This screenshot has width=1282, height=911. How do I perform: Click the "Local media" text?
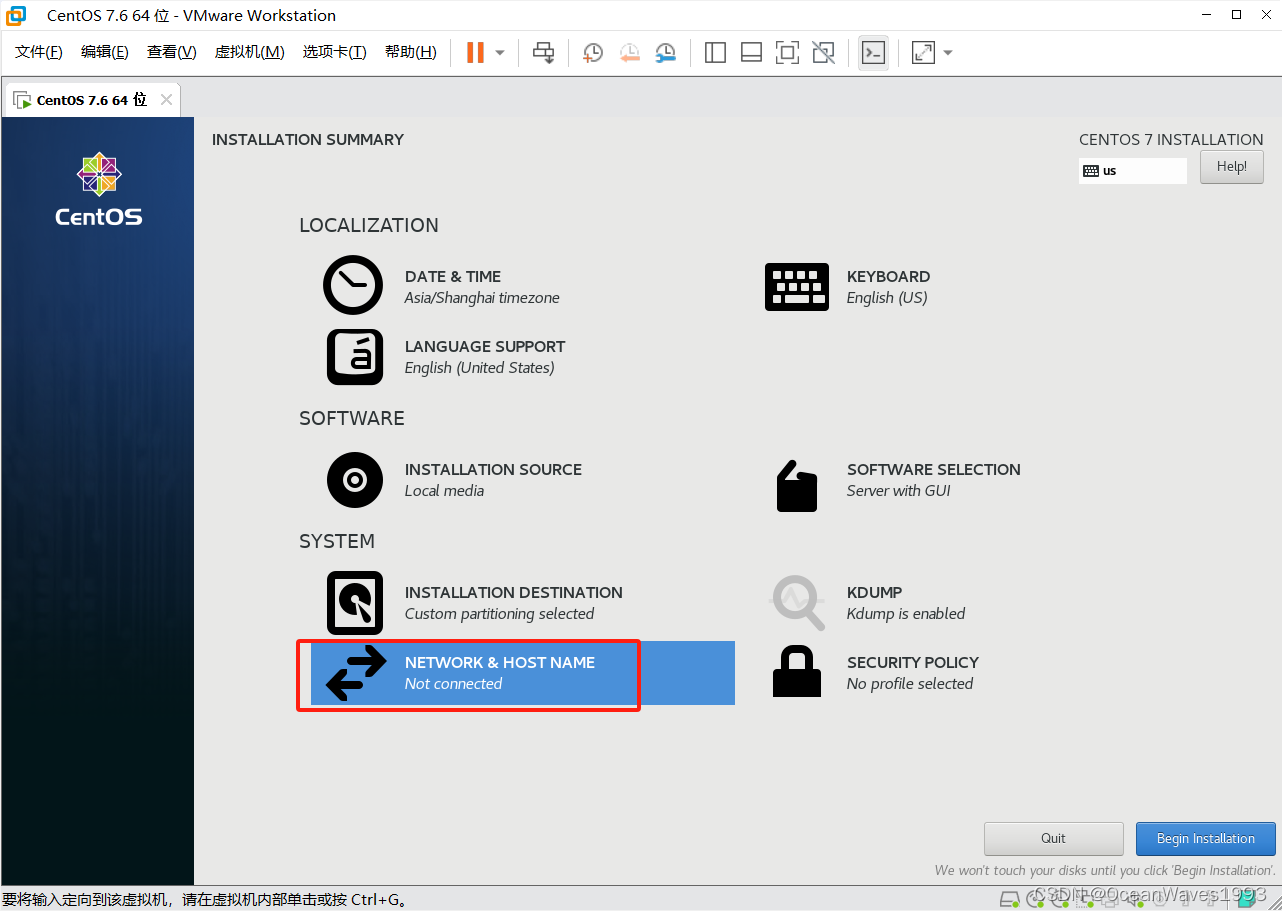click(444, 491)
